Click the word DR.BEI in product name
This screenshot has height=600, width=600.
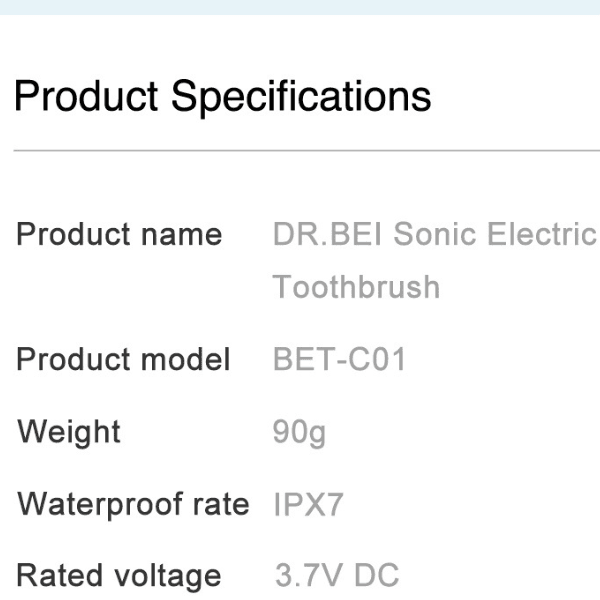point(327,235)
